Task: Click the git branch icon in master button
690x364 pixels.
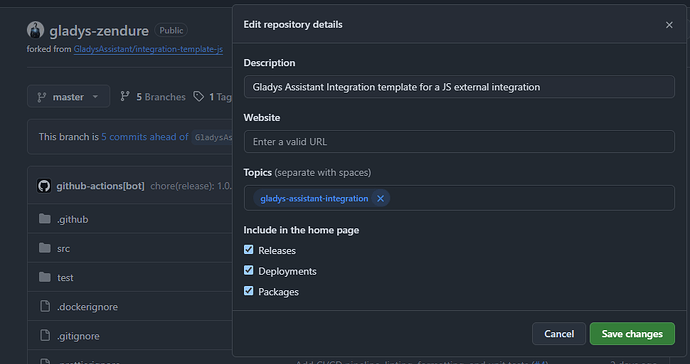Action: [42, 97]
